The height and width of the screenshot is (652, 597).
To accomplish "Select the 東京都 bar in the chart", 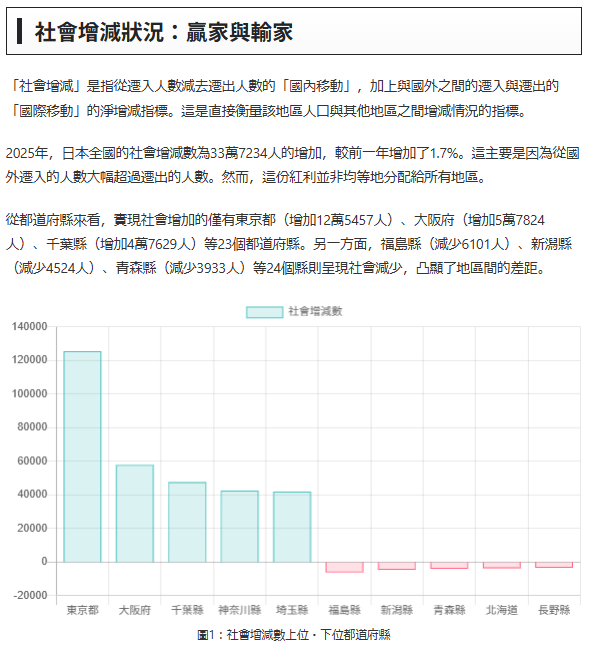I will (82, 457).
